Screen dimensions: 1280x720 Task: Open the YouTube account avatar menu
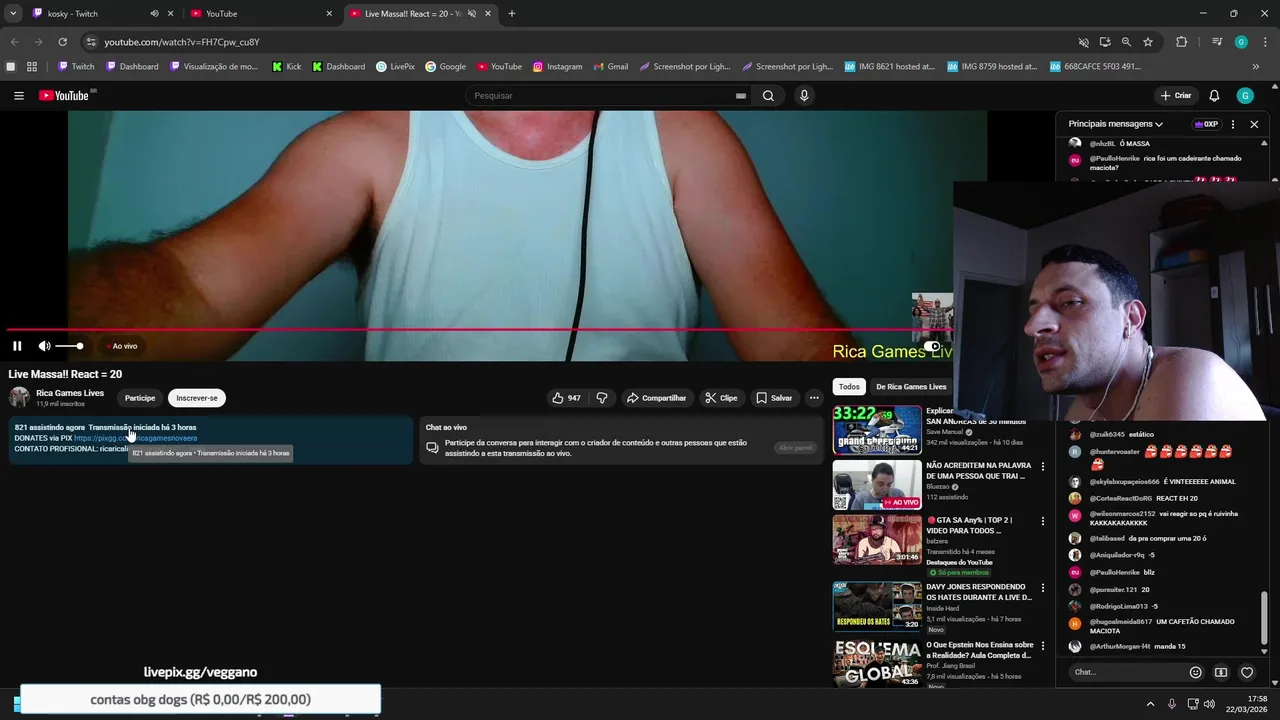1245,96
